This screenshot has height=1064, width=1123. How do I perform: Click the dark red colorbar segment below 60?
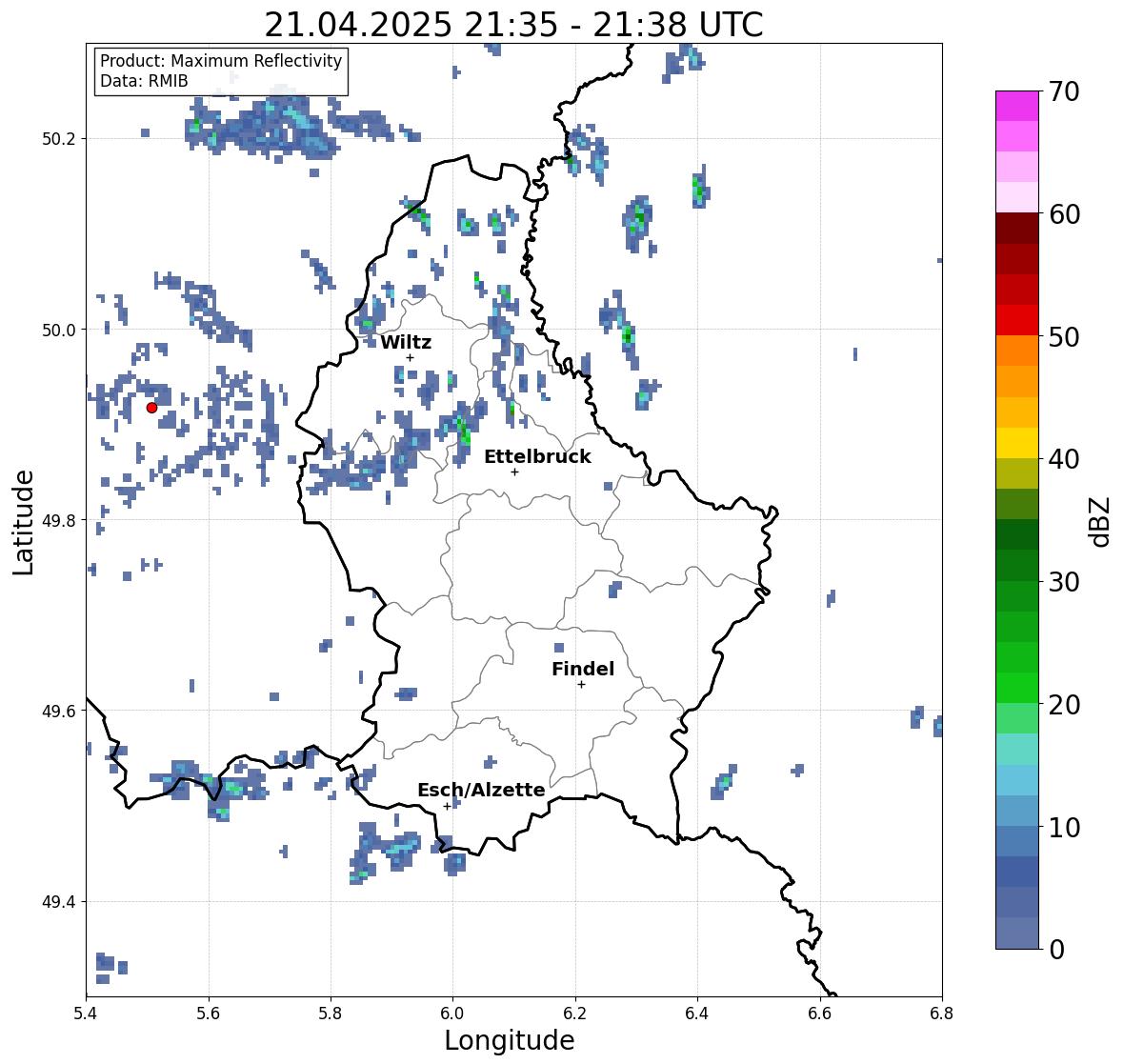(x=1017, y=228)
